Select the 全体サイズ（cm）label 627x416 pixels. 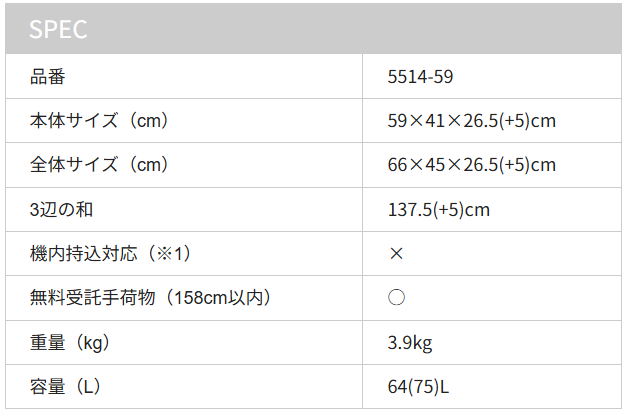[x=100, y=164]
